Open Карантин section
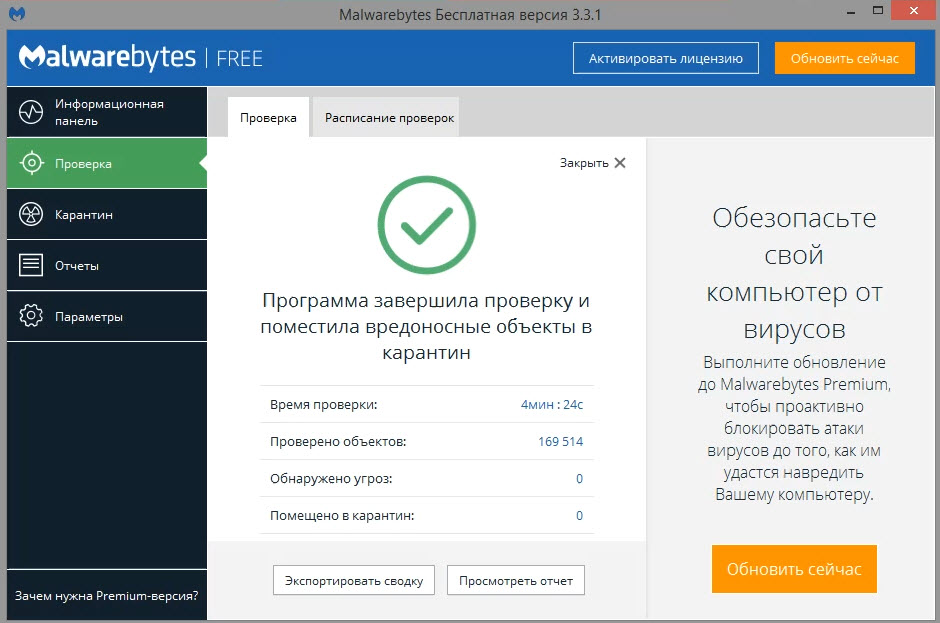Screen dimensions: 940x623 107,214
